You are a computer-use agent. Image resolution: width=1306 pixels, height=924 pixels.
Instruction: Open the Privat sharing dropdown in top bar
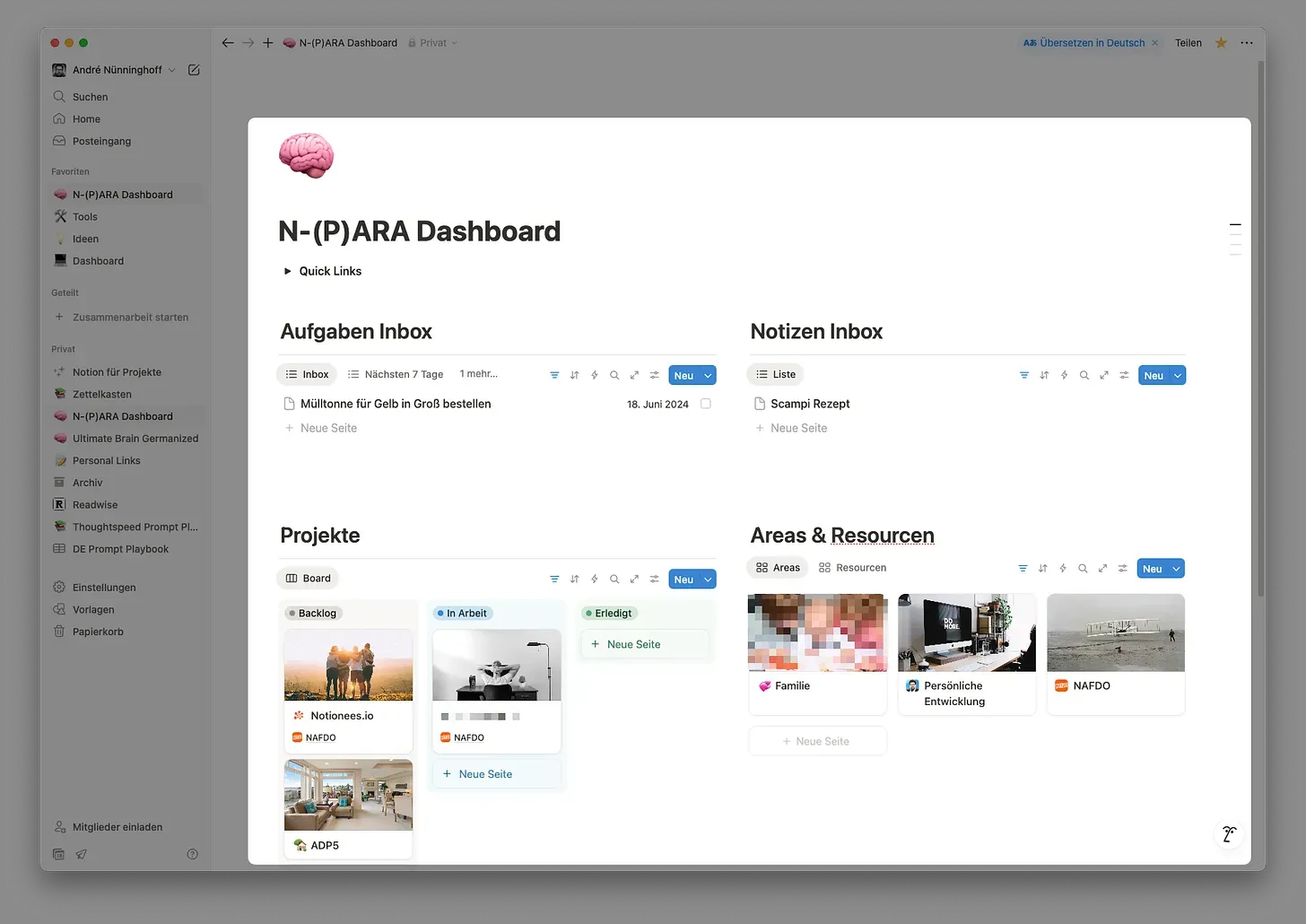[432, 43]
